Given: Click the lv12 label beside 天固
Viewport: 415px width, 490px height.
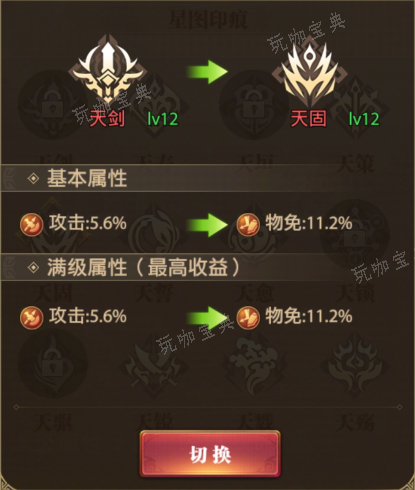Looking at the screenshot, I should (364, 119).
